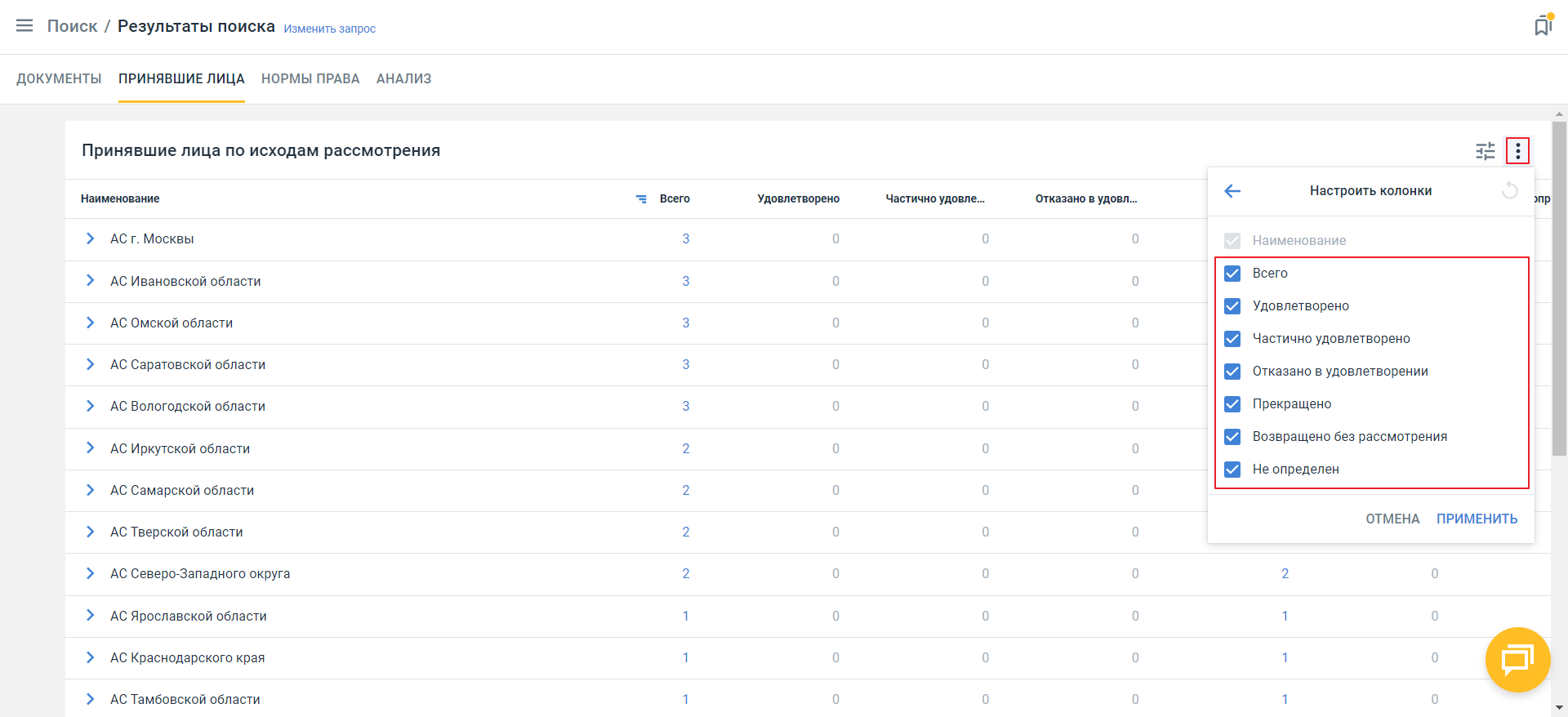Viewport: 1568px width, 717px height.
Task: Uncheck the Прекращено column checkbox
Action: click(x=1232, y=404)
